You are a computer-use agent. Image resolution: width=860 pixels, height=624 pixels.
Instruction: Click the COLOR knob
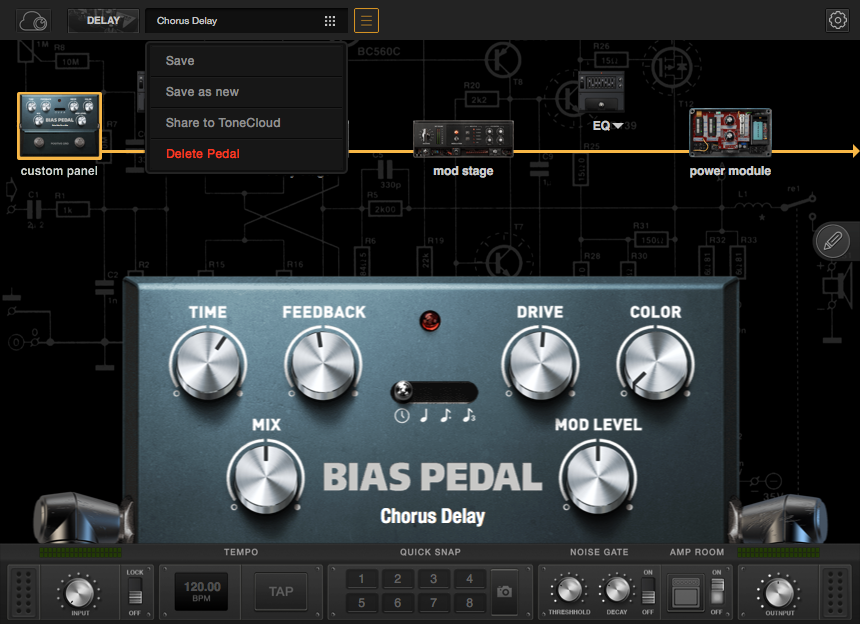pyautogui.click(x=655, y=362)
